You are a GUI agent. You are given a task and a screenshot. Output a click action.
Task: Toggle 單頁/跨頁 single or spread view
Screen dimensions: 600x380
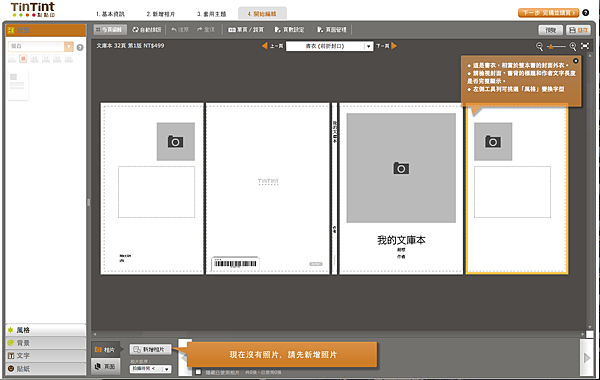[x=246, y=29]
